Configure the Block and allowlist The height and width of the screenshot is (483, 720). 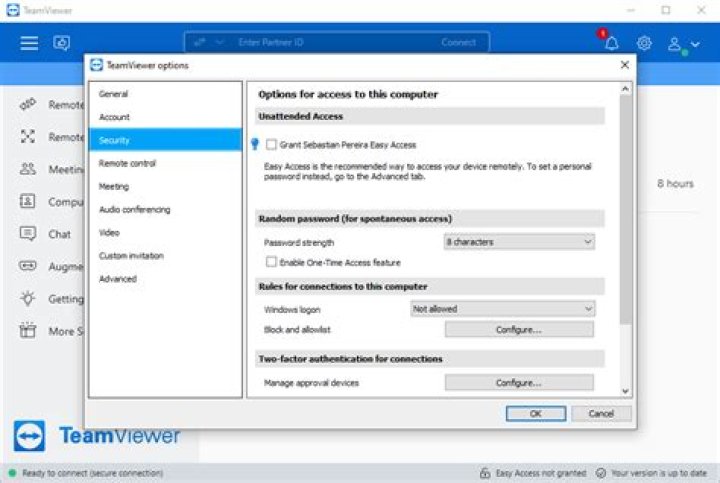519,330
